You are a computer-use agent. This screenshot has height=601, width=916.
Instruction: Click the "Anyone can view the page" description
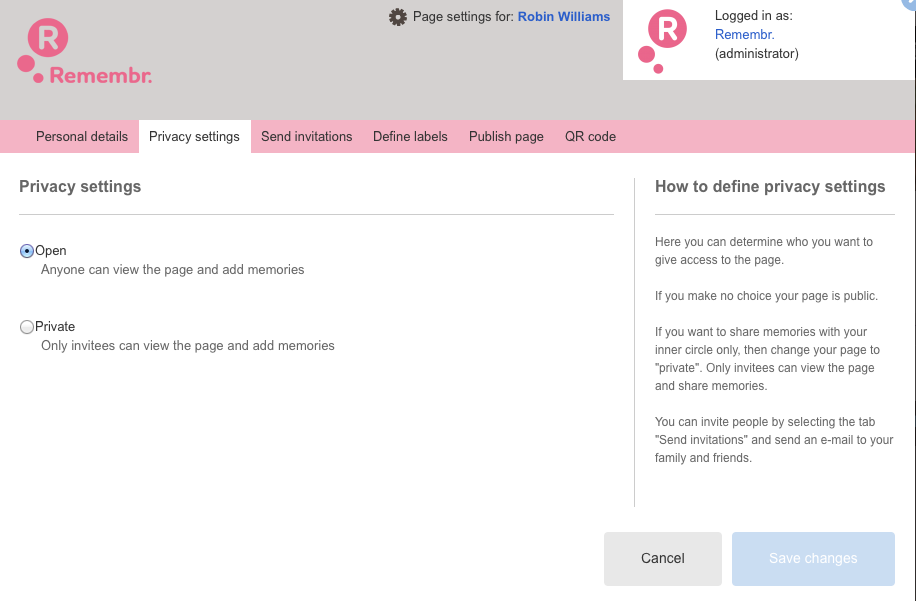(172, 270)
